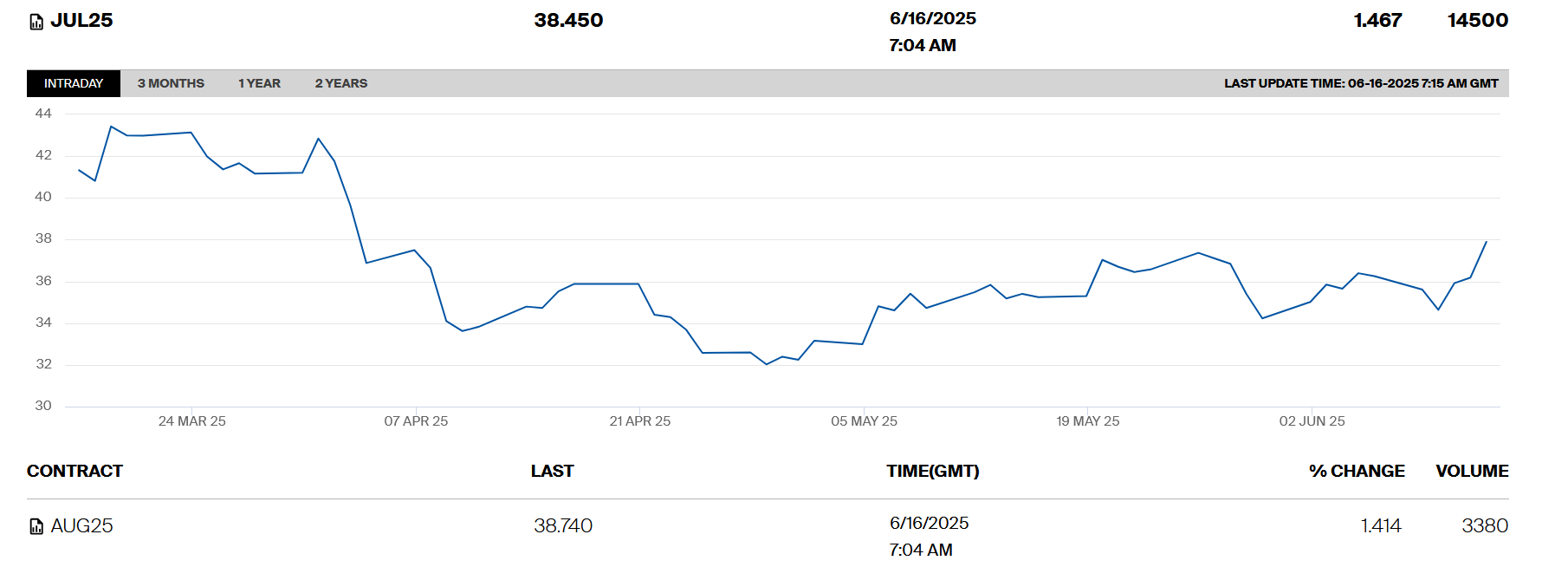Image resolution: width=1568 pixels, height=567 pixels.
Task: Click the chart icon beside AUG25
Action: [x=36, y=526]
